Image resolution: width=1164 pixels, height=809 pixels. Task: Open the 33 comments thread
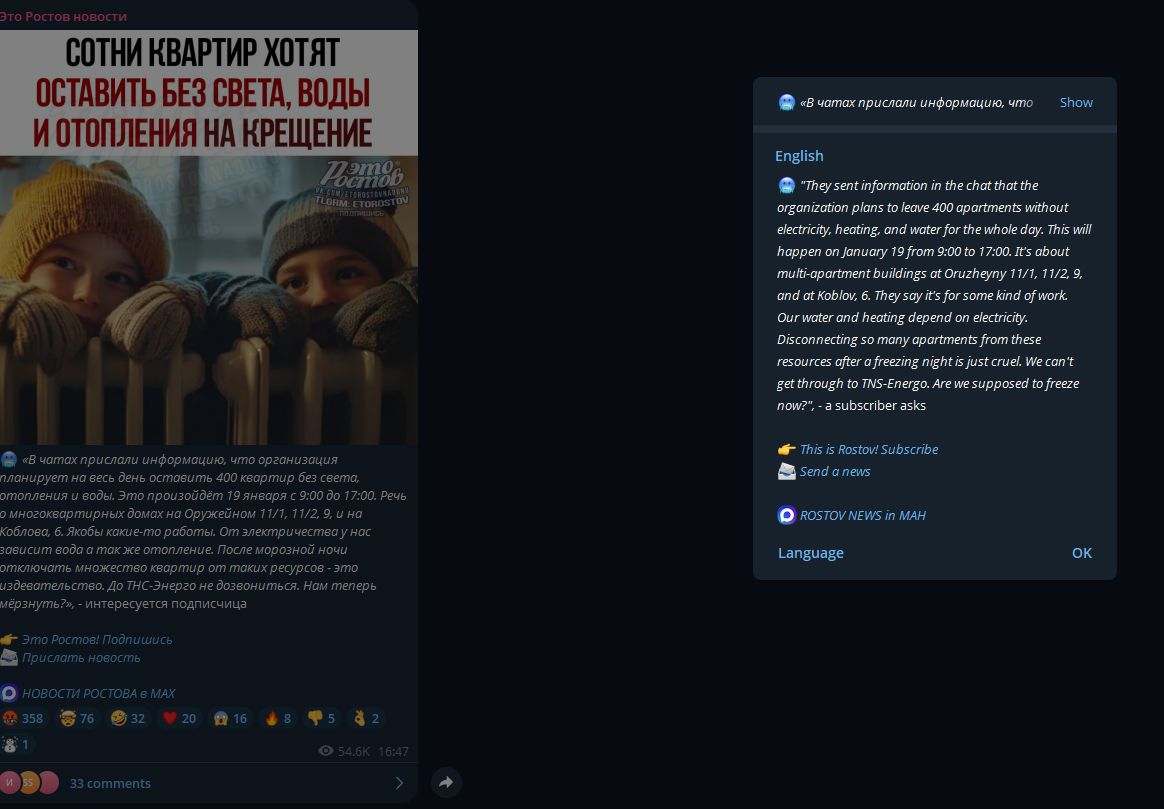tap(110, 783)
